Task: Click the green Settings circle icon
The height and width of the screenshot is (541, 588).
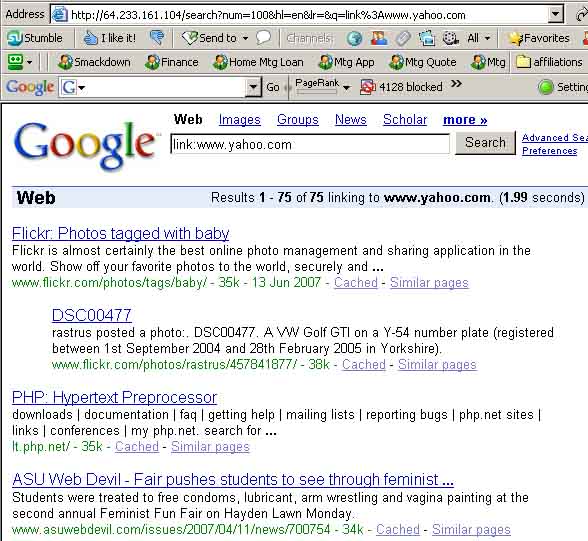Action: pos(546,87)
